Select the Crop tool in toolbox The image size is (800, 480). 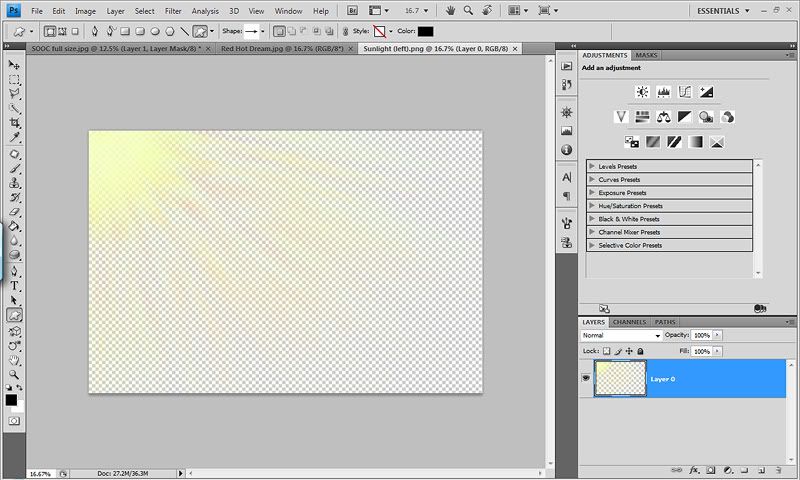coord(15,123)
